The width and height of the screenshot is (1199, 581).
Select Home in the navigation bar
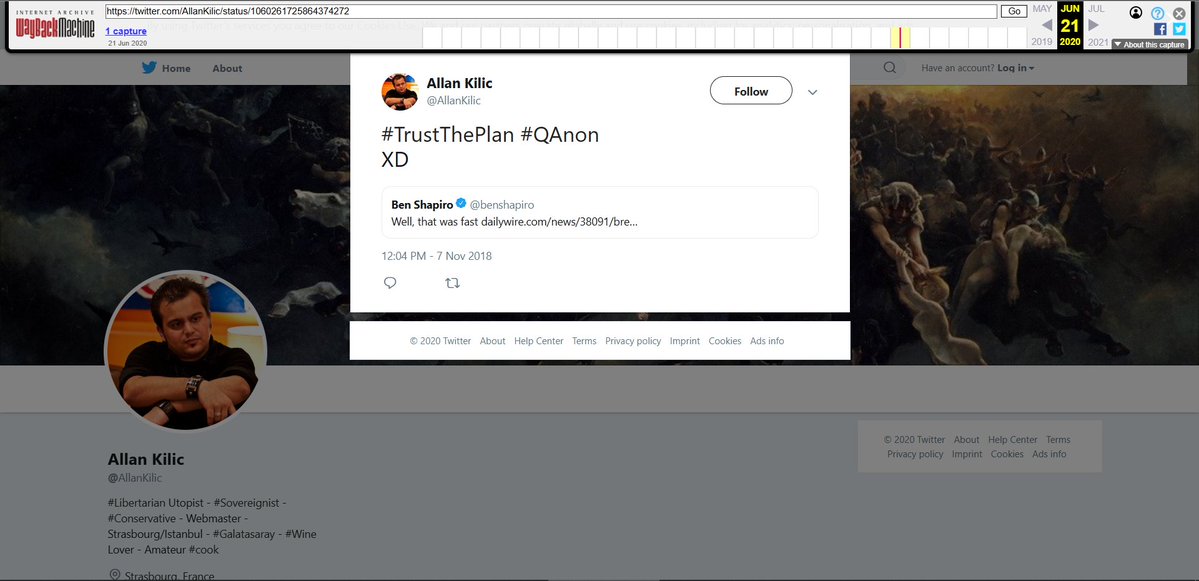point(175,67)
